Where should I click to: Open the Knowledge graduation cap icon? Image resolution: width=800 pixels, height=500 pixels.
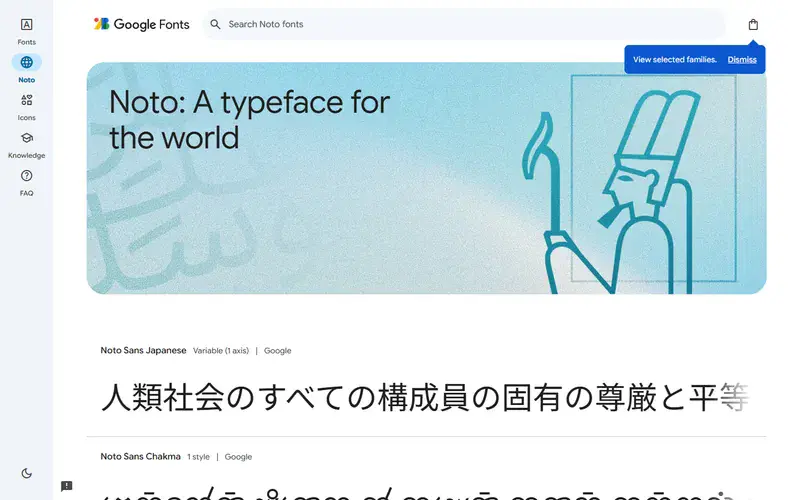tap(27, 138)
